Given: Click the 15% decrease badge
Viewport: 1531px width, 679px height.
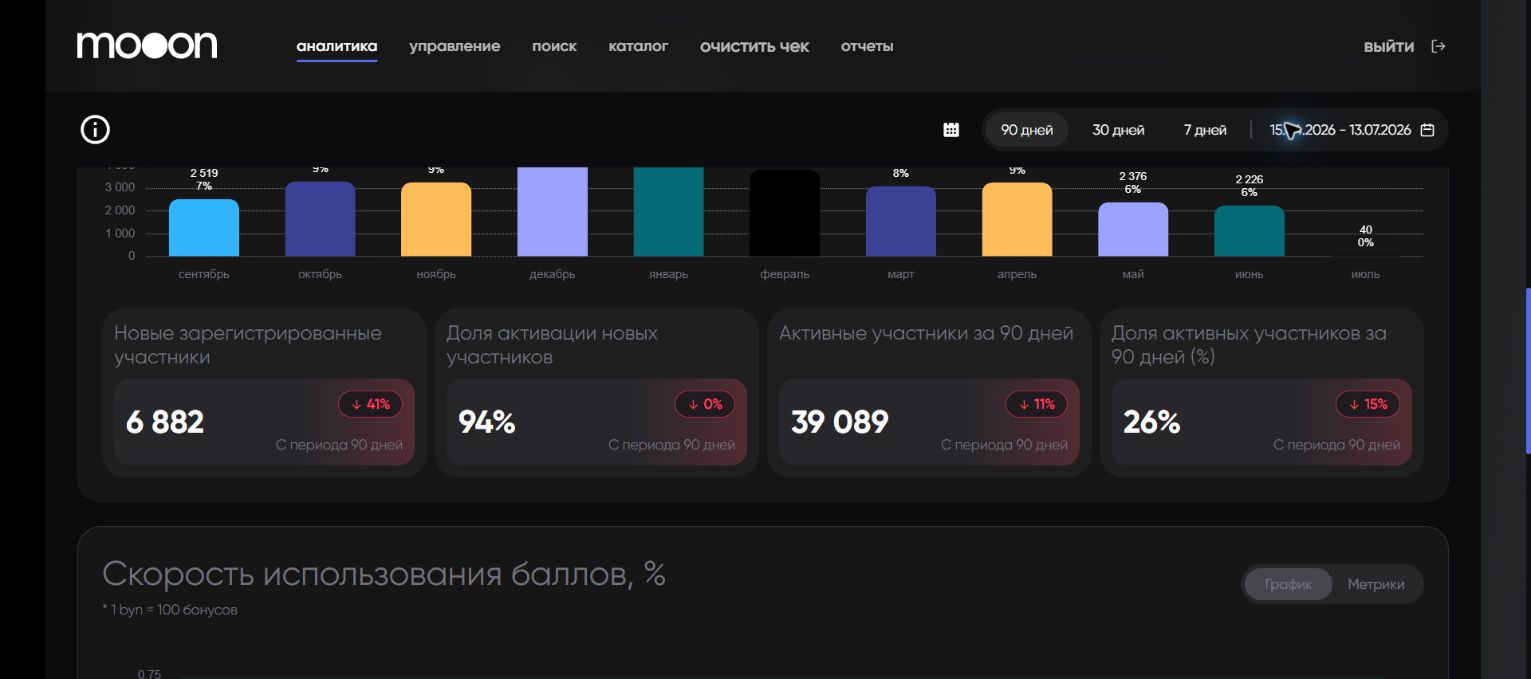Looking at the screenshot, I should tap(1368, 404).
